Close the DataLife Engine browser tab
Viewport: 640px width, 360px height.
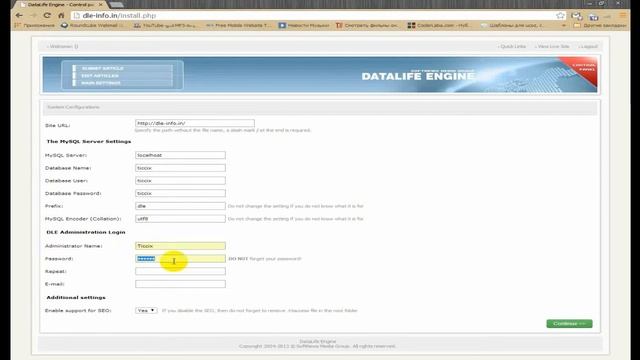click(101, 4)
